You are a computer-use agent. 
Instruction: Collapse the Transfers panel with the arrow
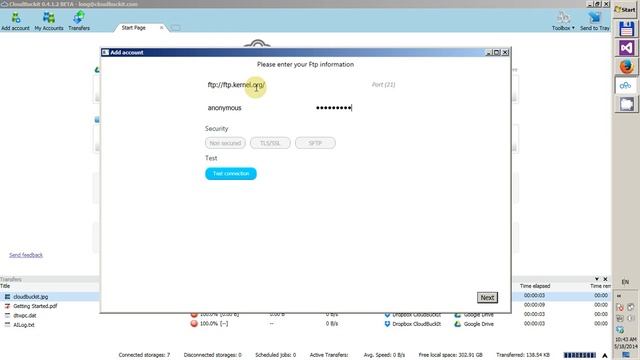point(597,279)
